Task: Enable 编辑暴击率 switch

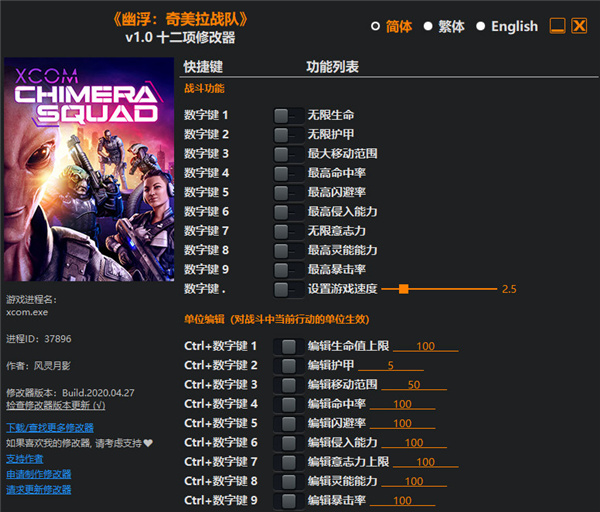Action: point(289,501)
